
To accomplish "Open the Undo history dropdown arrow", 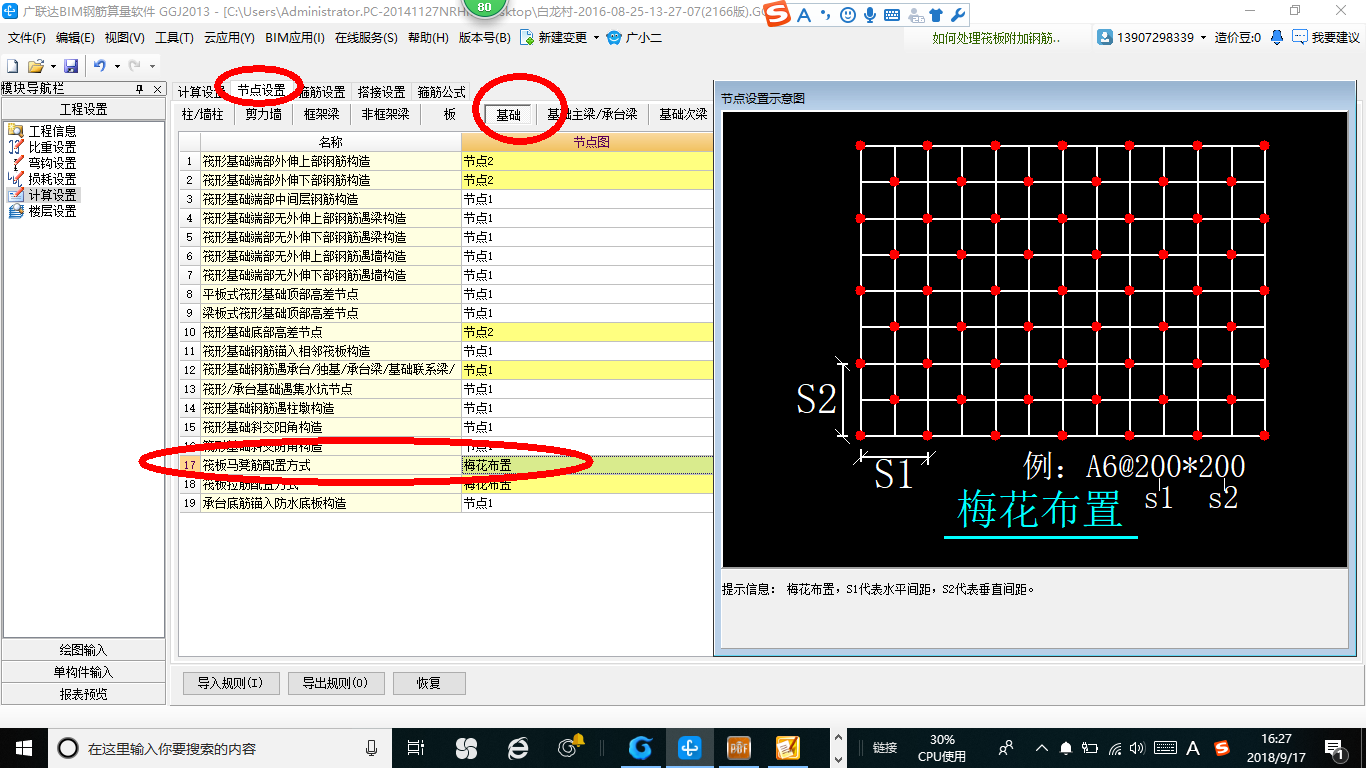I will click(116, 66).
